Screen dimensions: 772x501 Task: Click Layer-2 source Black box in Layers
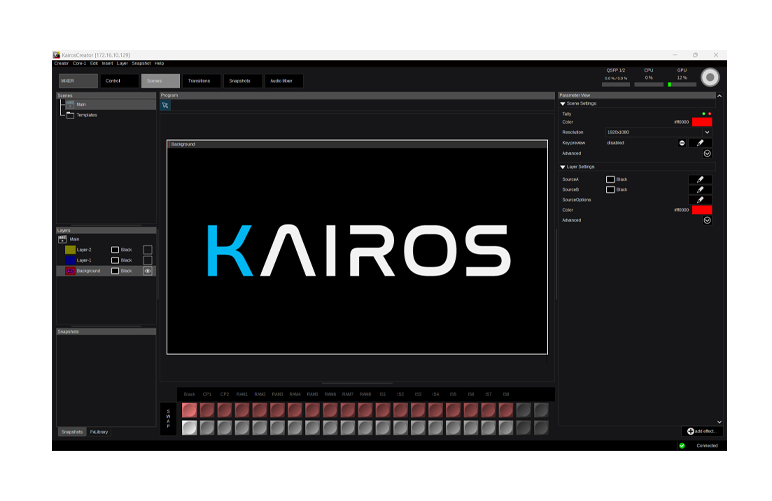point(115,250)
